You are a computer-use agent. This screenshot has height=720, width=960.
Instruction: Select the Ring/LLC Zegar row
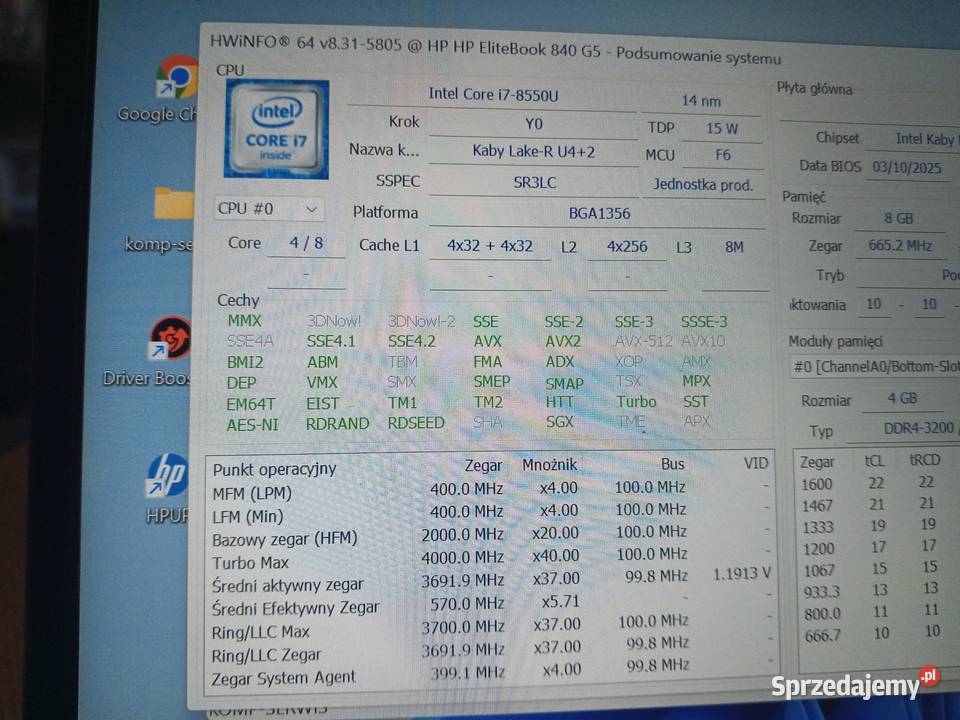490,651
